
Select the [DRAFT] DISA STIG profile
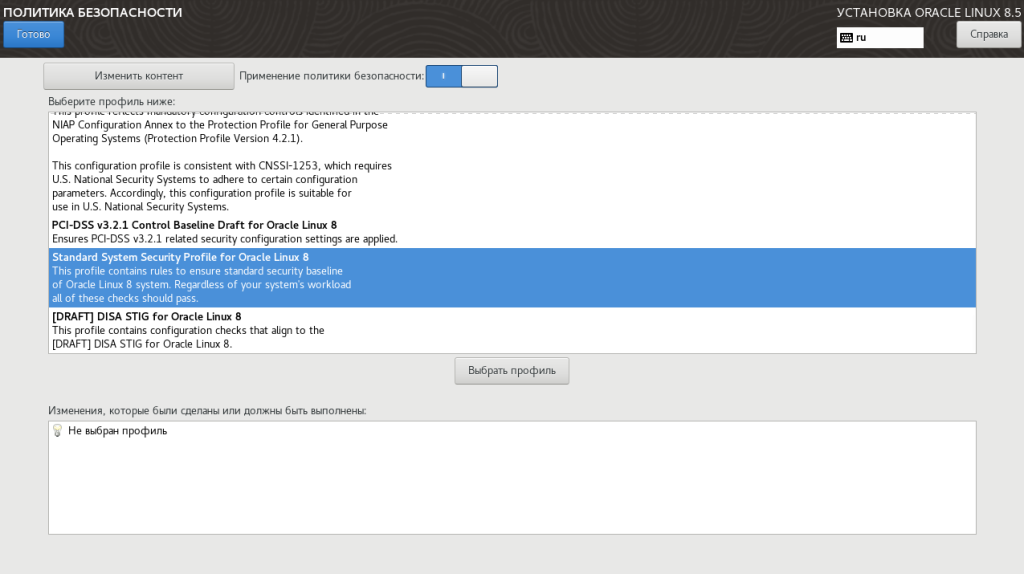coord(147,317)
